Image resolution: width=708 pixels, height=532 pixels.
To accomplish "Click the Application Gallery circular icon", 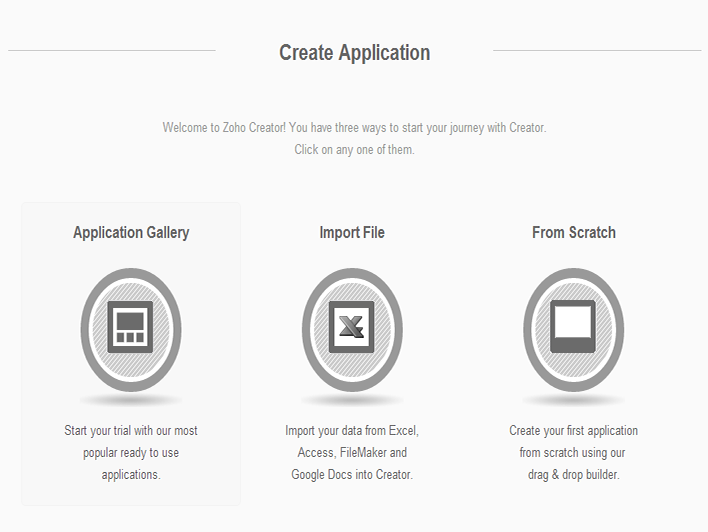I will [x=131, y=330].
